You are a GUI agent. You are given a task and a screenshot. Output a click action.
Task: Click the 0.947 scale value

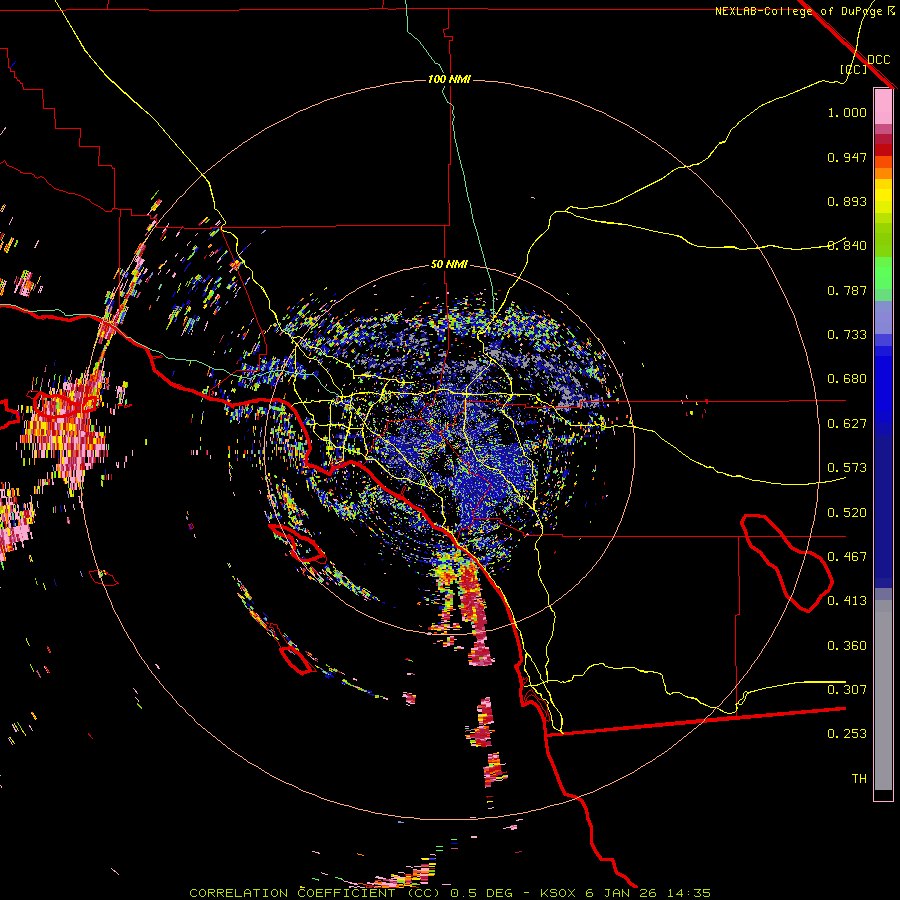pyautogui.click(x=847, y=157)
